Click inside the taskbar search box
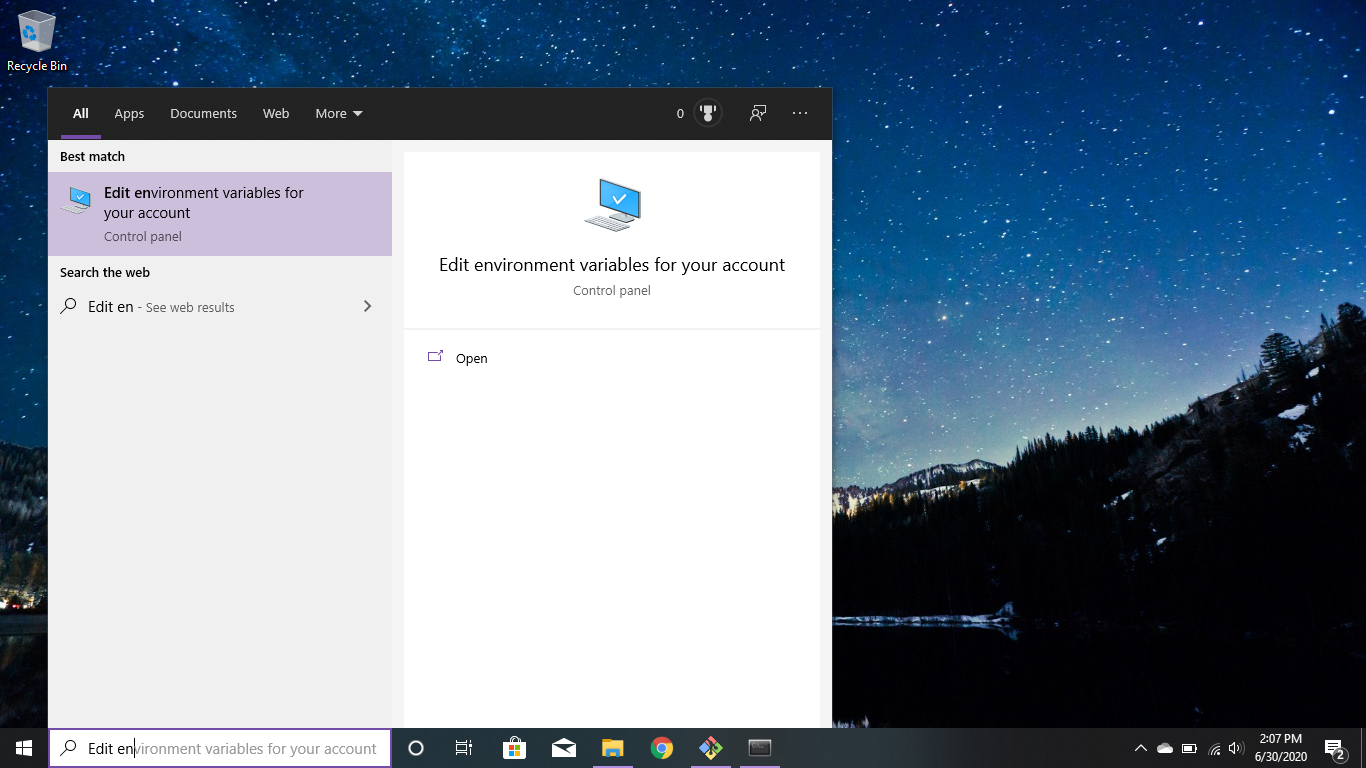 click(x=230, y=748)
